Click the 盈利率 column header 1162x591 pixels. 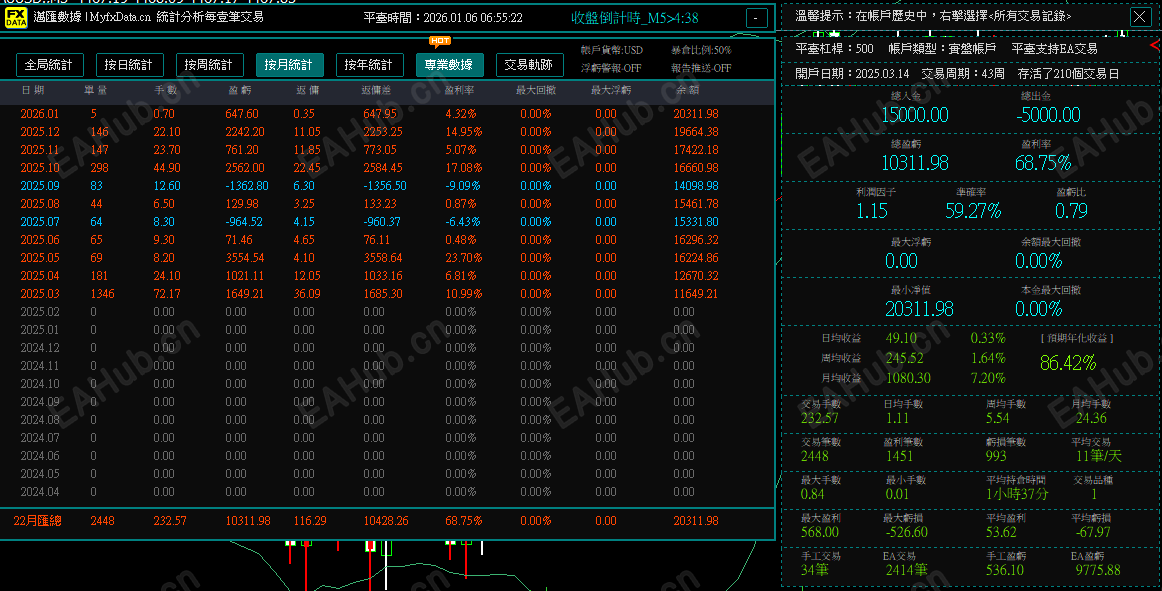(459, 90)
